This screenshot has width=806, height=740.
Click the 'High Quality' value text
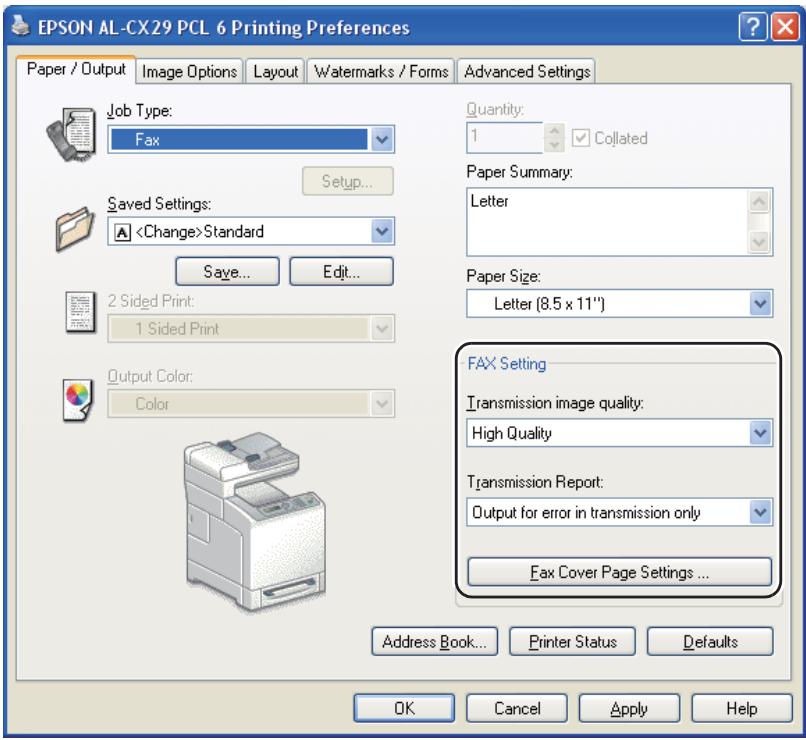click(x=511, y=433)
